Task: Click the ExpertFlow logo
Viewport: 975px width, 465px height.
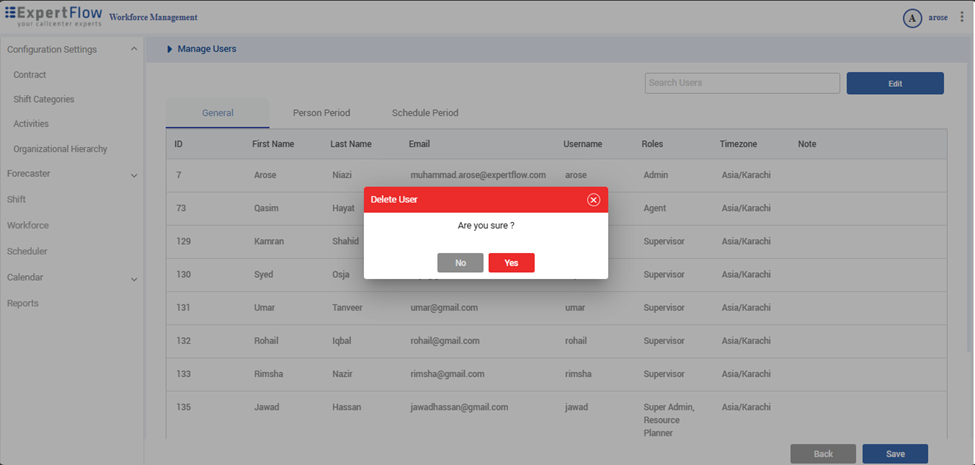Action: point(53,16)
